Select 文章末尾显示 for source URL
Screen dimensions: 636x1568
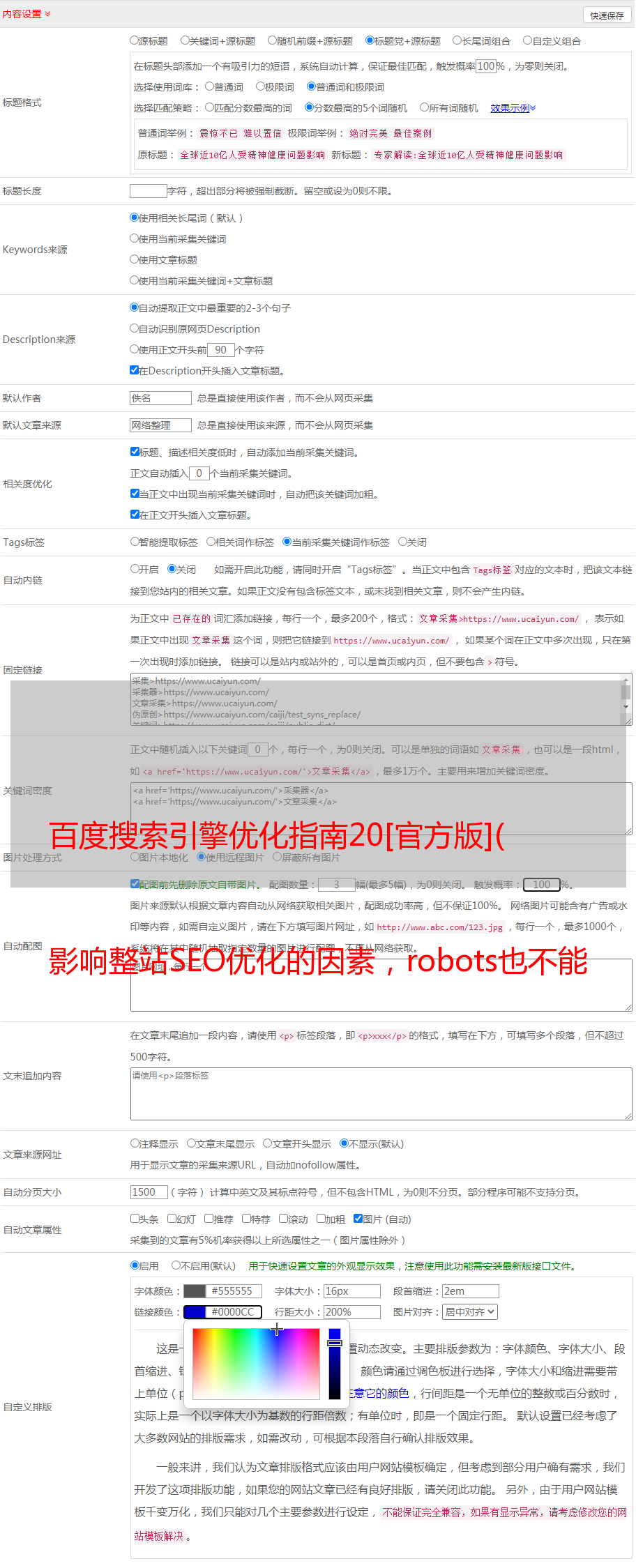pos(191,1143)
